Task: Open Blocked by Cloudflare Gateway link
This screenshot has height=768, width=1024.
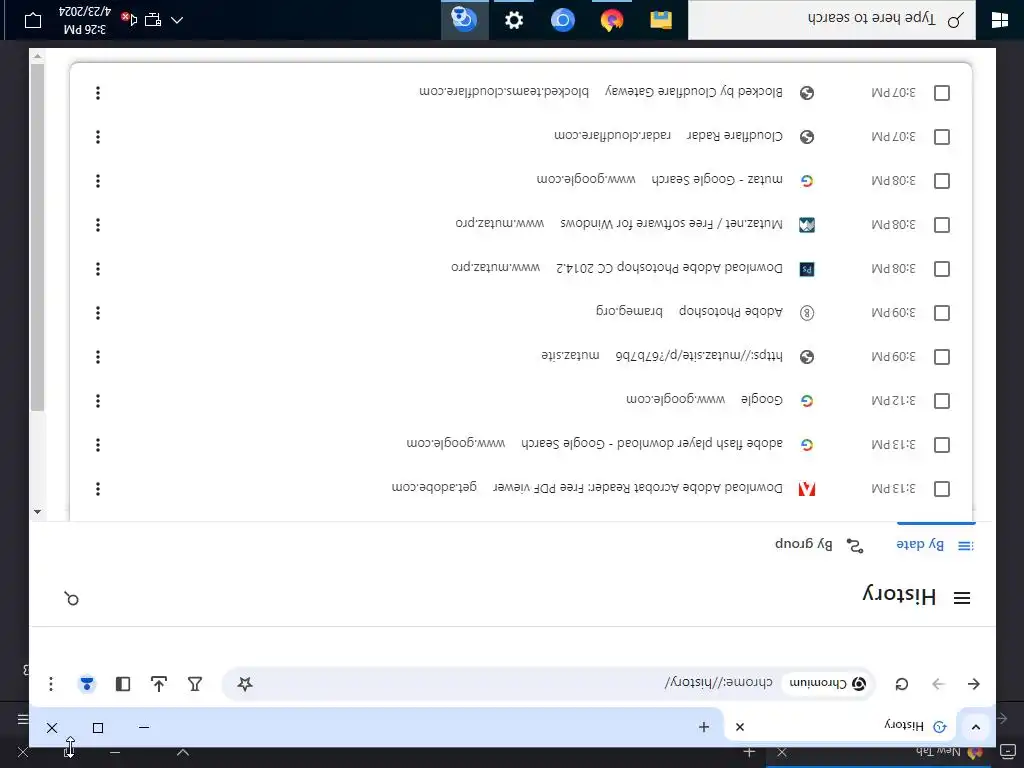Action: (694, 91)
